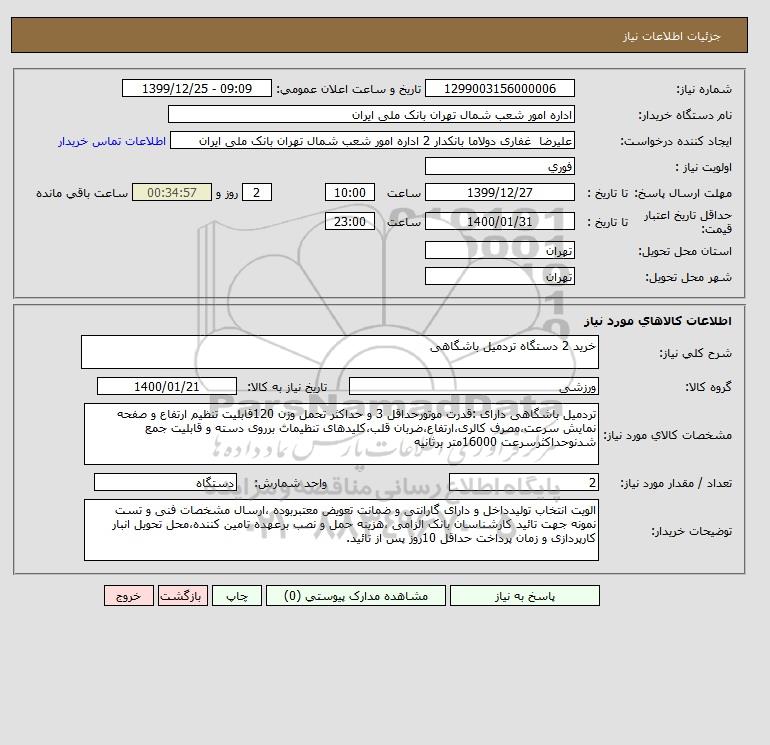Screen dimensions: 770x745
Task: Open اطلاعات تماس خریدار link
Action: 112,141
